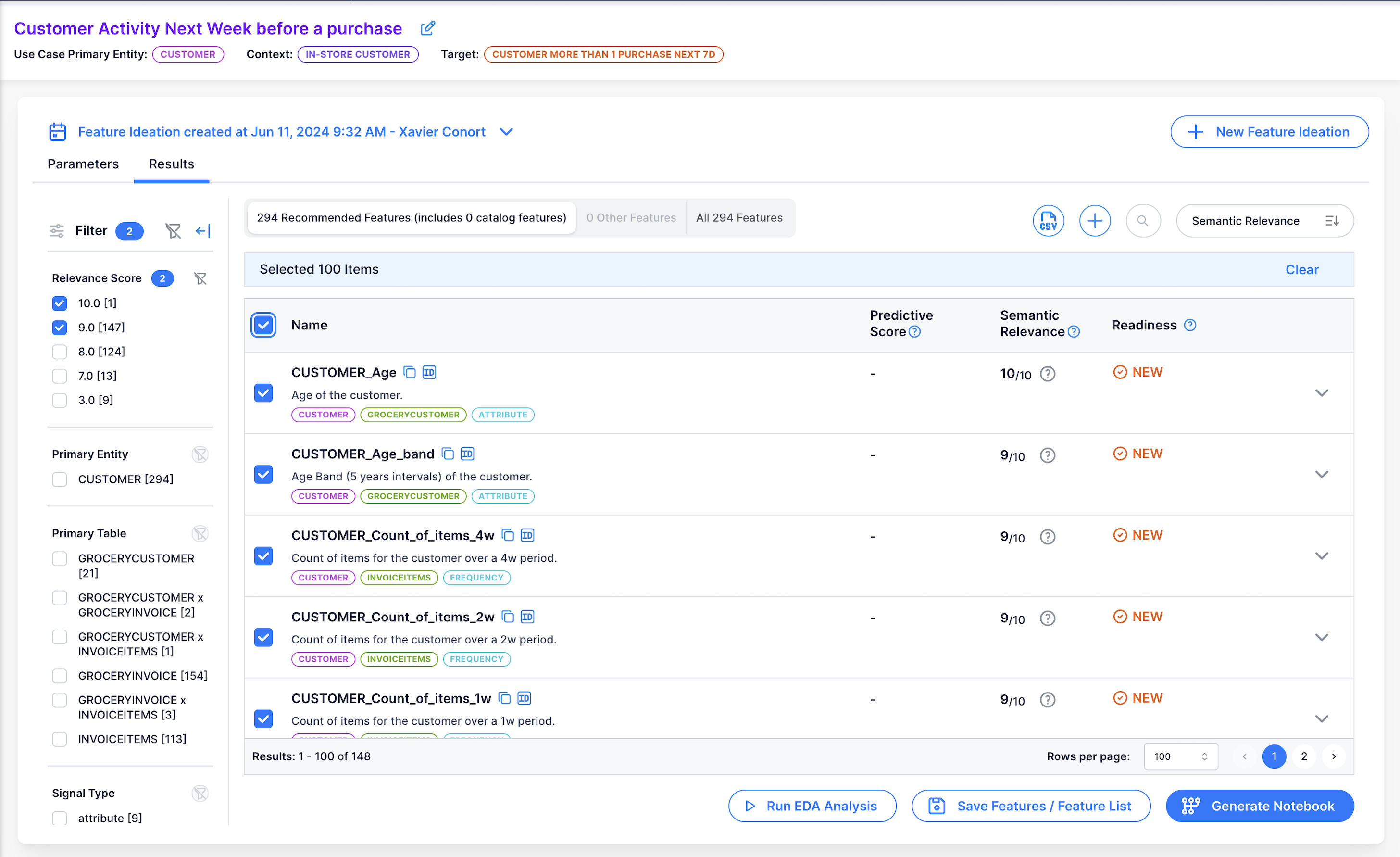Uncheck the 9.0 relevance score filter
Viewport: 1400px width, 857px height.
(x=59, y=328)
